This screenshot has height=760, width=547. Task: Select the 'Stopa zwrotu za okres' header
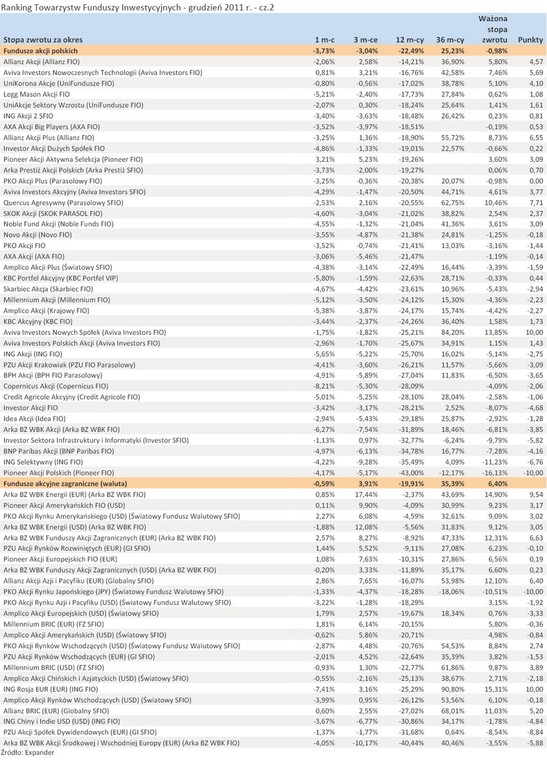tap(43, 40)
